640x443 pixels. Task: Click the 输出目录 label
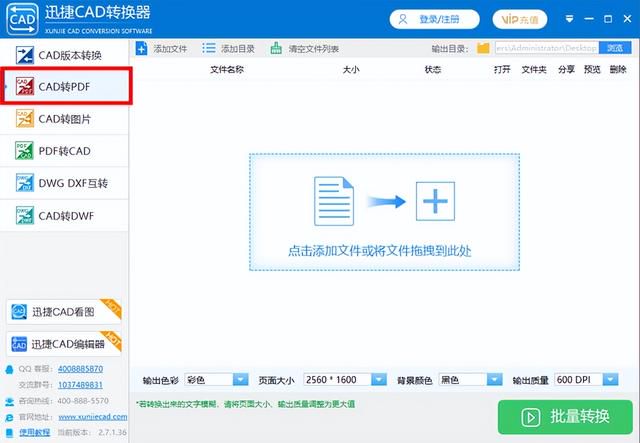pyautogui.click(x=450, y=49)
